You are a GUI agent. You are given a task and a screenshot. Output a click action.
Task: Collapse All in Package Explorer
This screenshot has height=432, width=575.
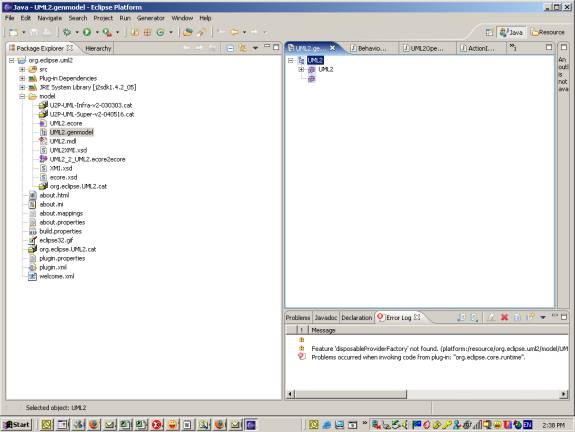(230, 48)
